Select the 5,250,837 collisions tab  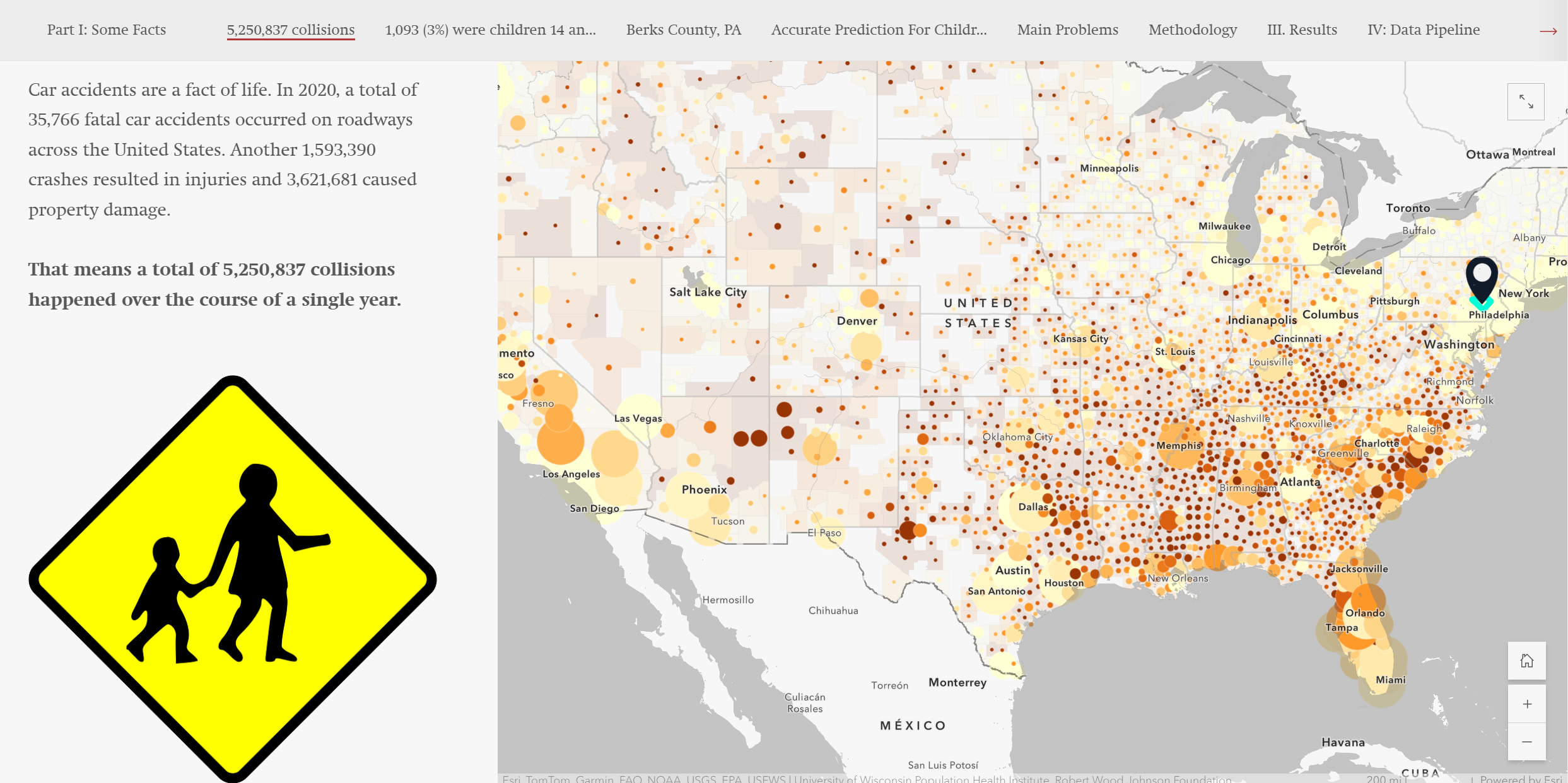291,30
